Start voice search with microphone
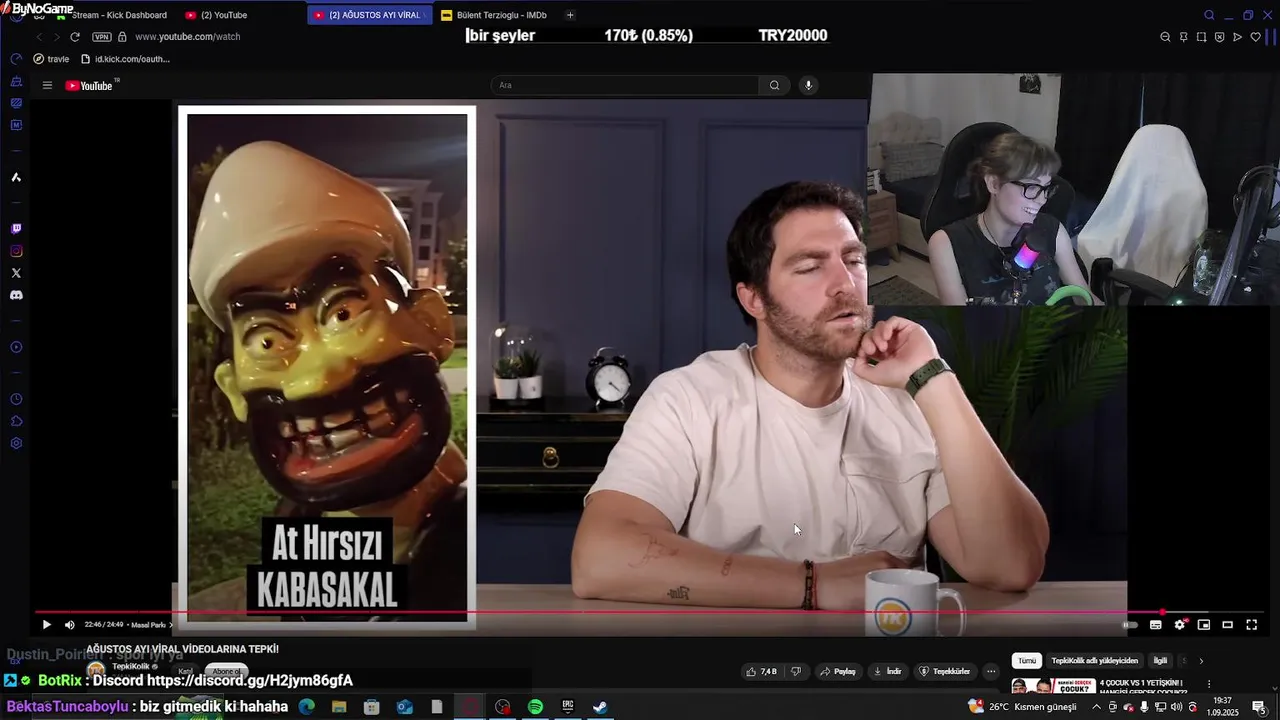Screen dimensions: 1280x720 (809, 85)
